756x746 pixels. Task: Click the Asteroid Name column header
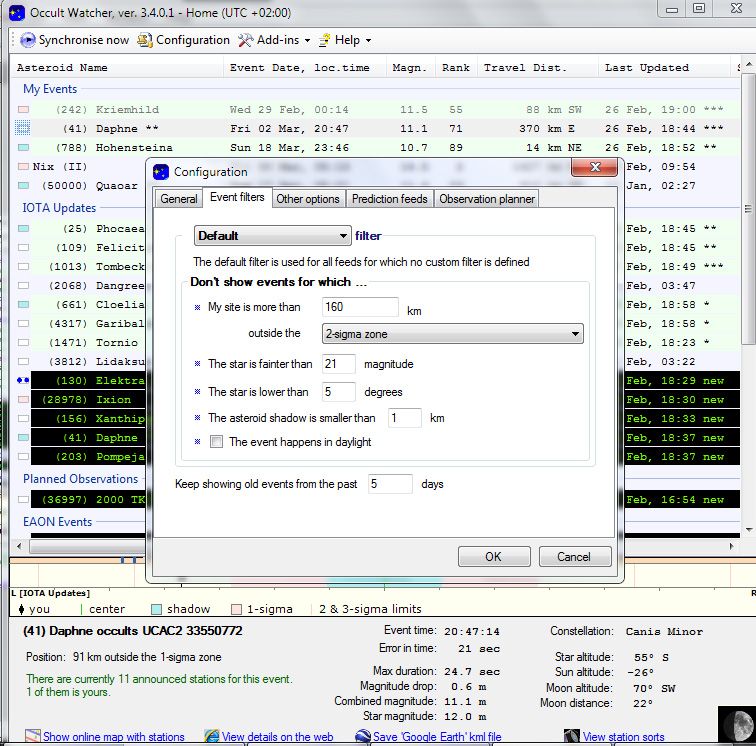point(117,68)
